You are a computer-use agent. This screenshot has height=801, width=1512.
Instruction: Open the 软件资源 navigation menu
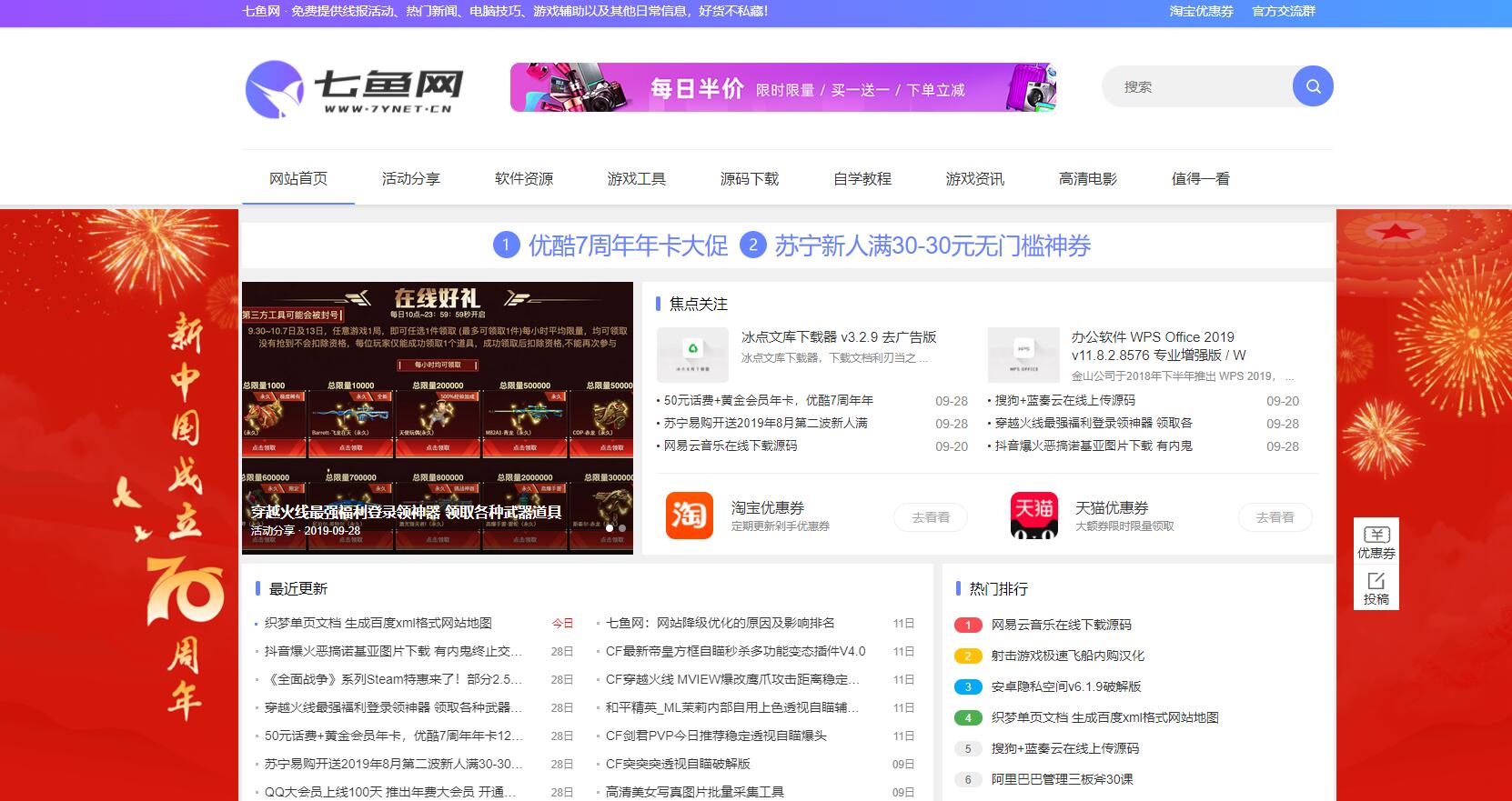point(524,178)
